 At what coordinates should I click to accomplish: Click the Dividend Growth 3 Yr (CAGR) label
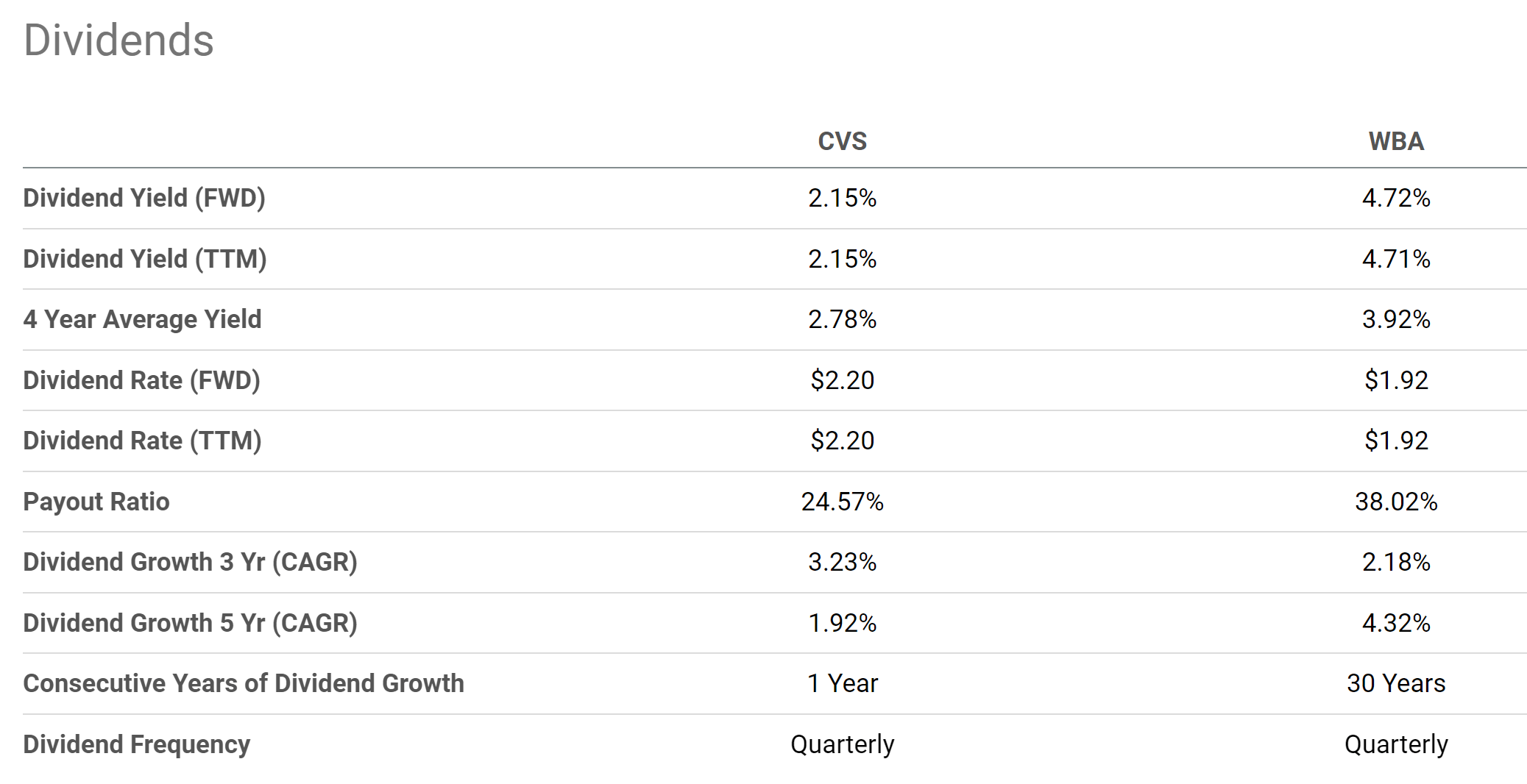(x=190, y=562)
